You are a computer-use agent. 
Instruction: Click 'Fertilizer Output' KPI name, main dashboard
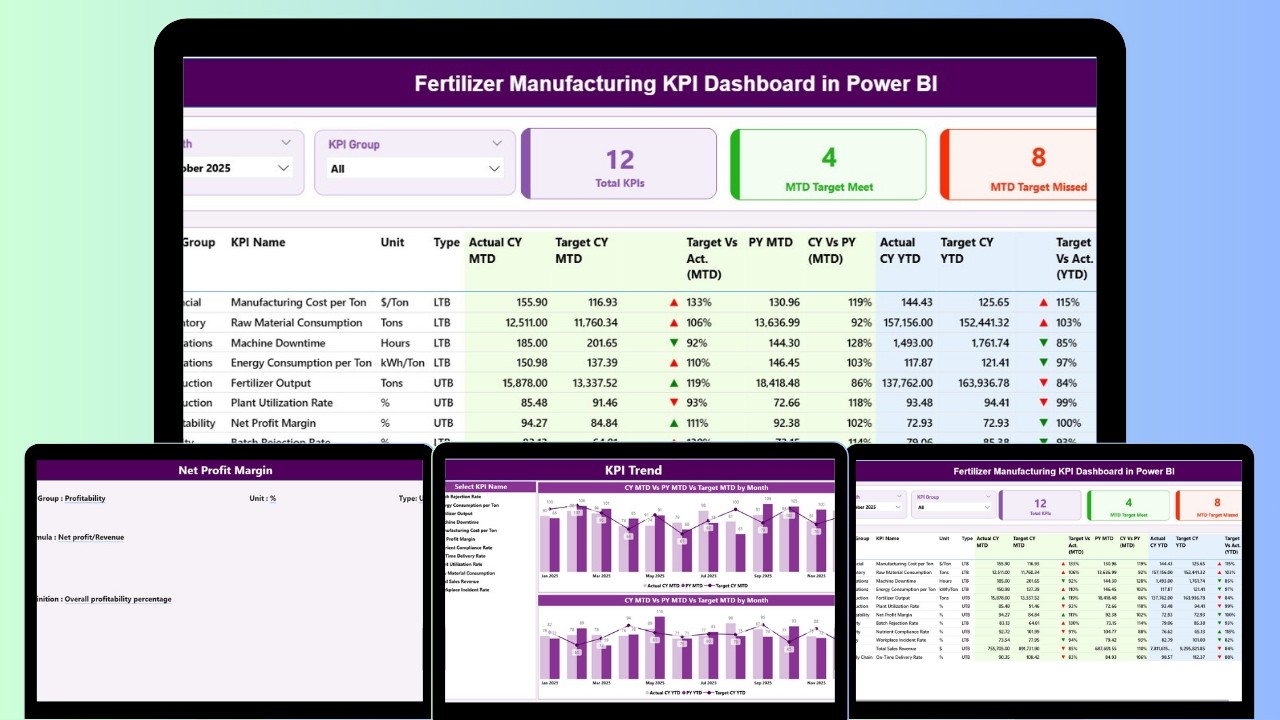tap(270, 382)
